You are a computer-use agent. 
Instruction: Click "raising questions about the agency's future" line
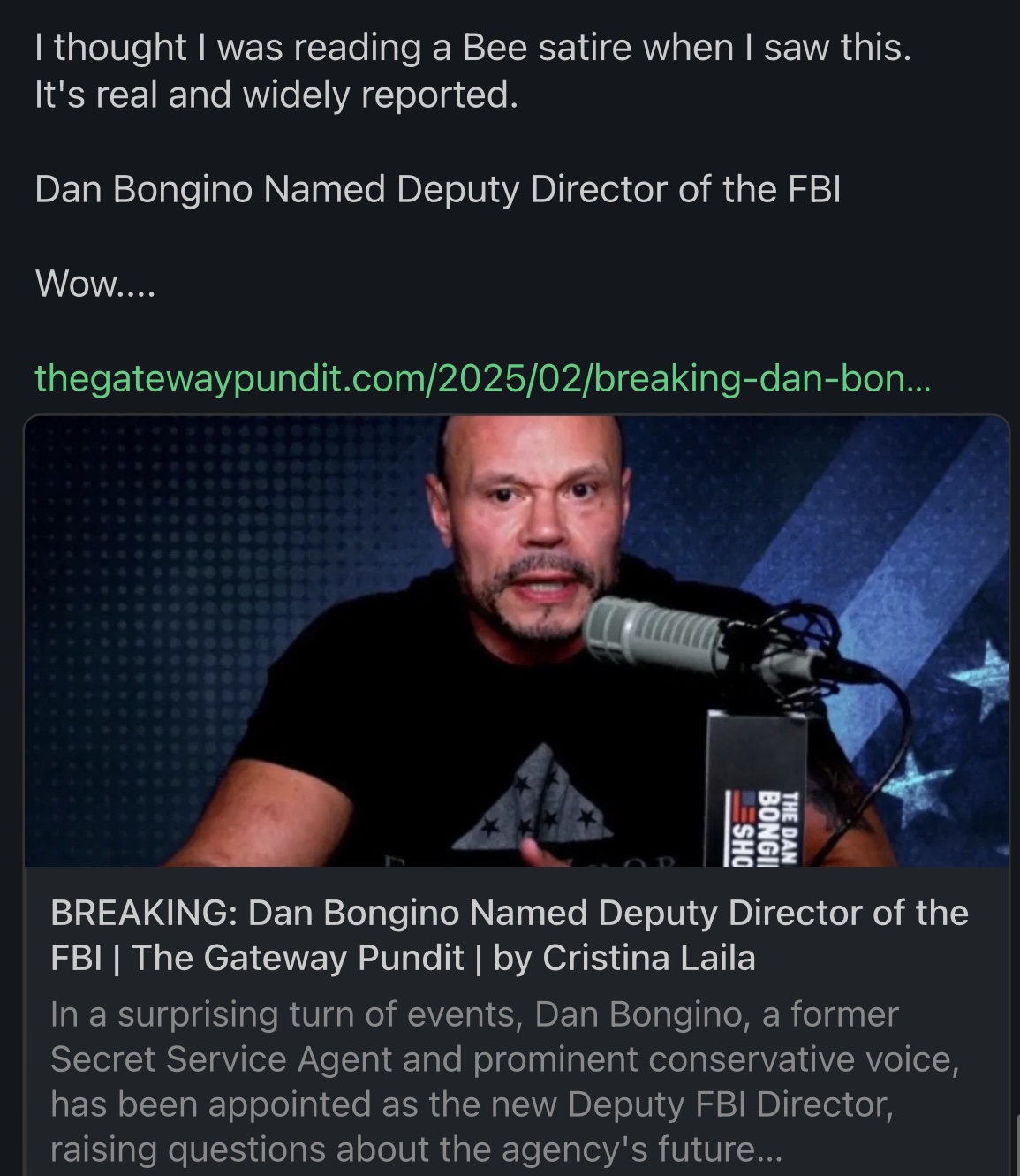coord(416,1149)
